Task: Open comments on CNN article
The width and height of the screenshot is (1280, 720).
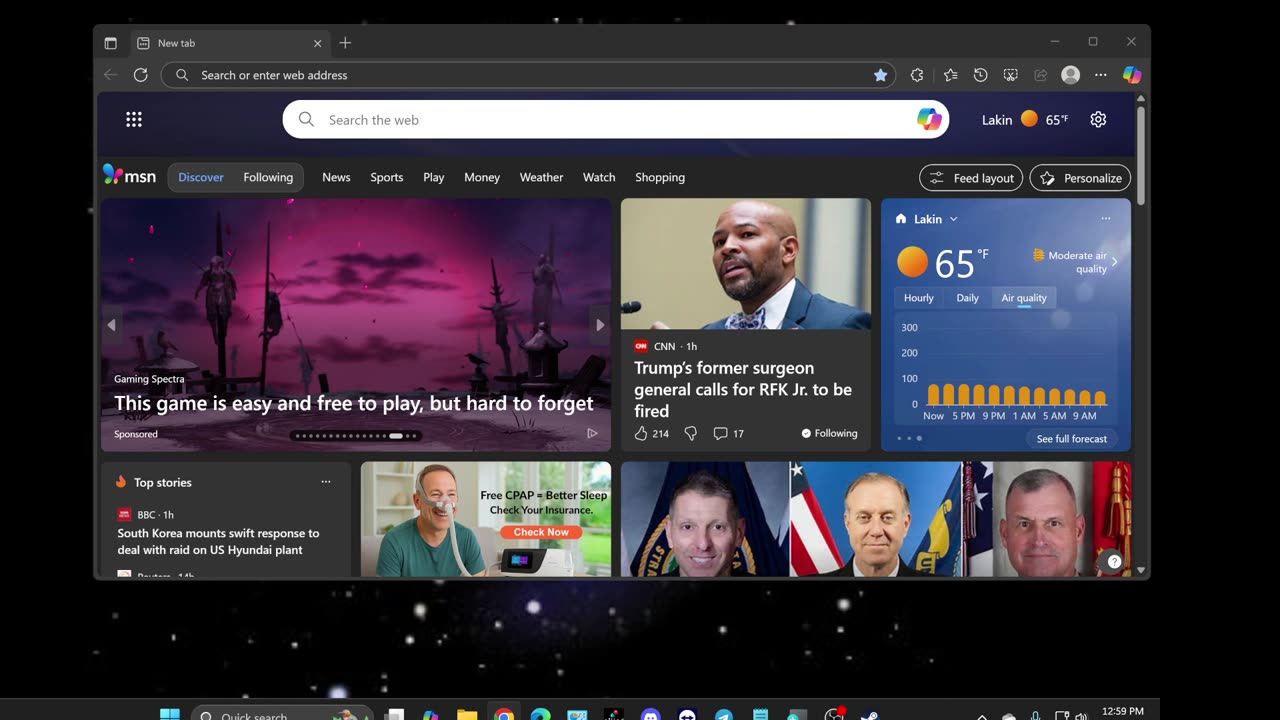Action: coord(728,433)
